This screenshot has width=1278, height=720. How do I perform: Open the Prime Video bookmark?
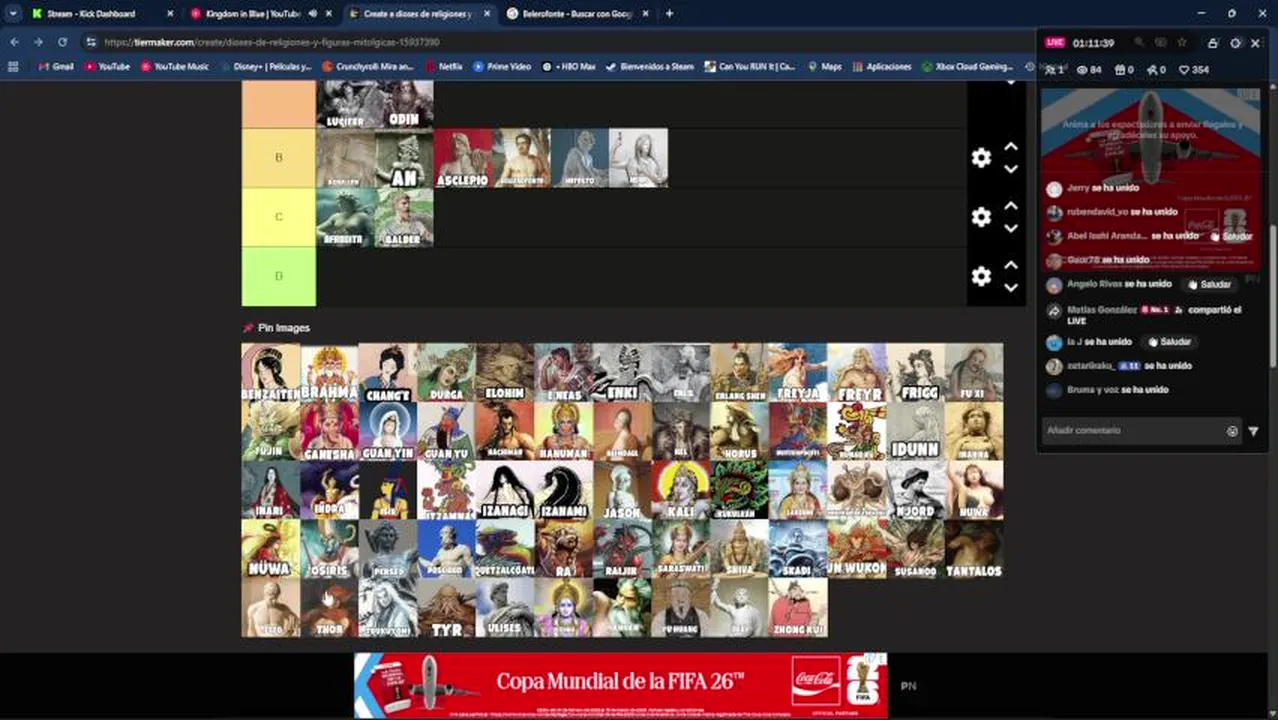click(502, 67)
